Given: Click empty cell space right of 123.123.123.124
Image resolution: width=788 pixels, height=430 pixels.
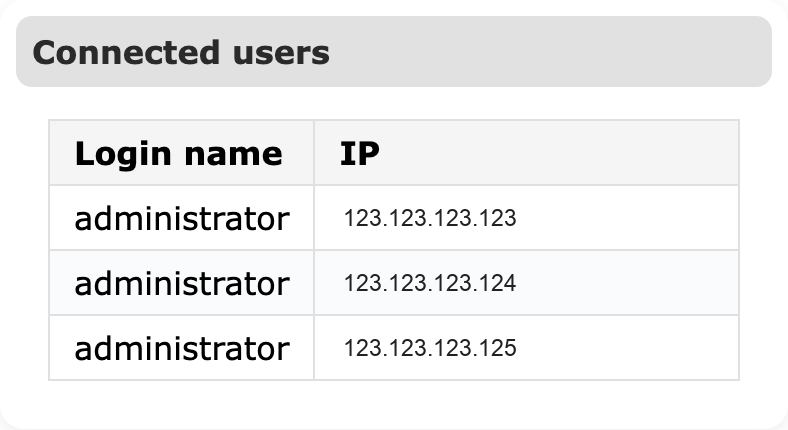Looking at the screenshot, I should click(x=630, y=283).
